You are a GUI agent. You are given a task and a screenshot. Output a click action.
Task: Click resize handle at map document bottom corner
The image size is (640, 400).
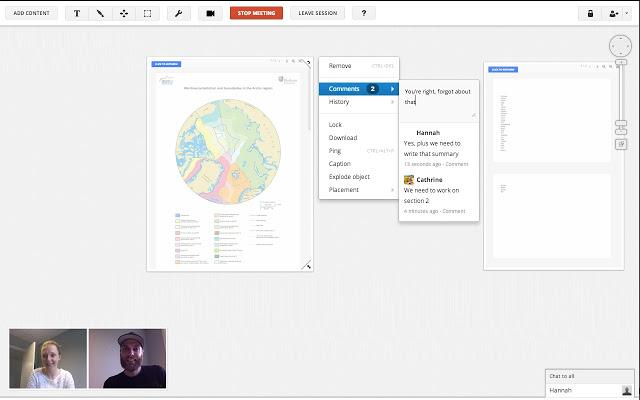(x=307, y=265)
